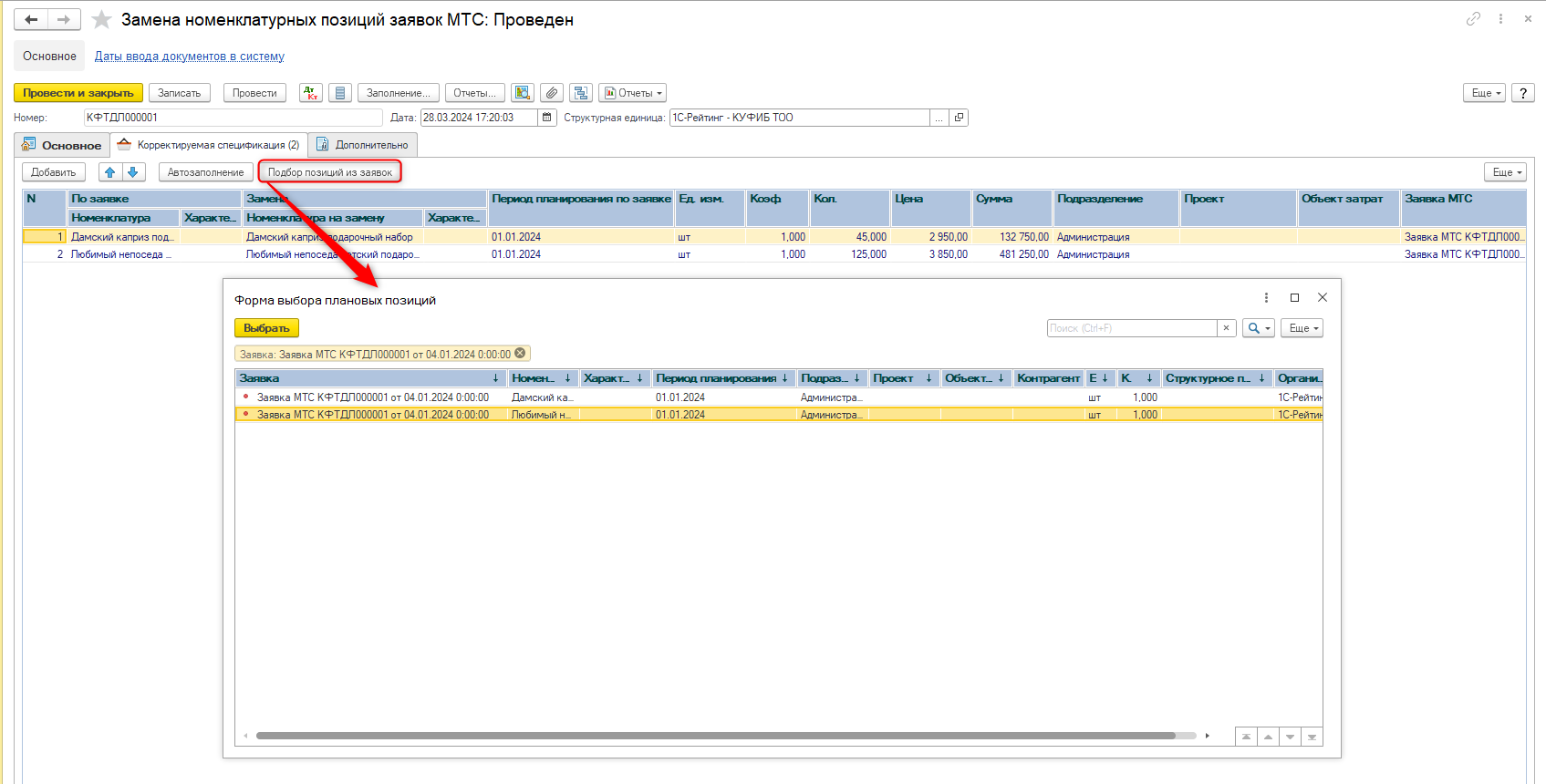Open the icon button left of the paperclip
The width and height of the screenshot is (1546, 784).
522,93
